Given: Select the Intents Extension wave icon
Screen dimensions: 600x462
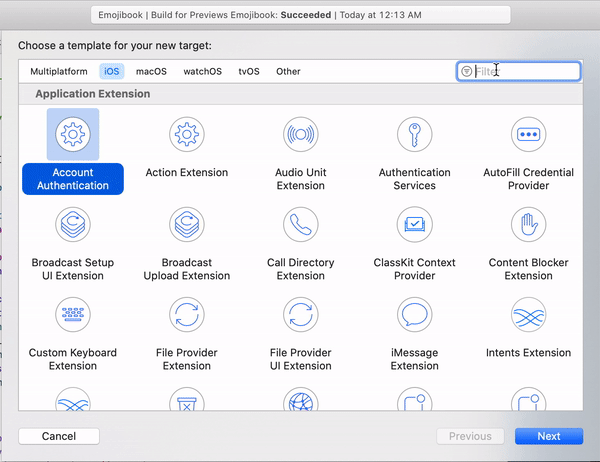Looking at the screenshot, I should coord(528,315).
